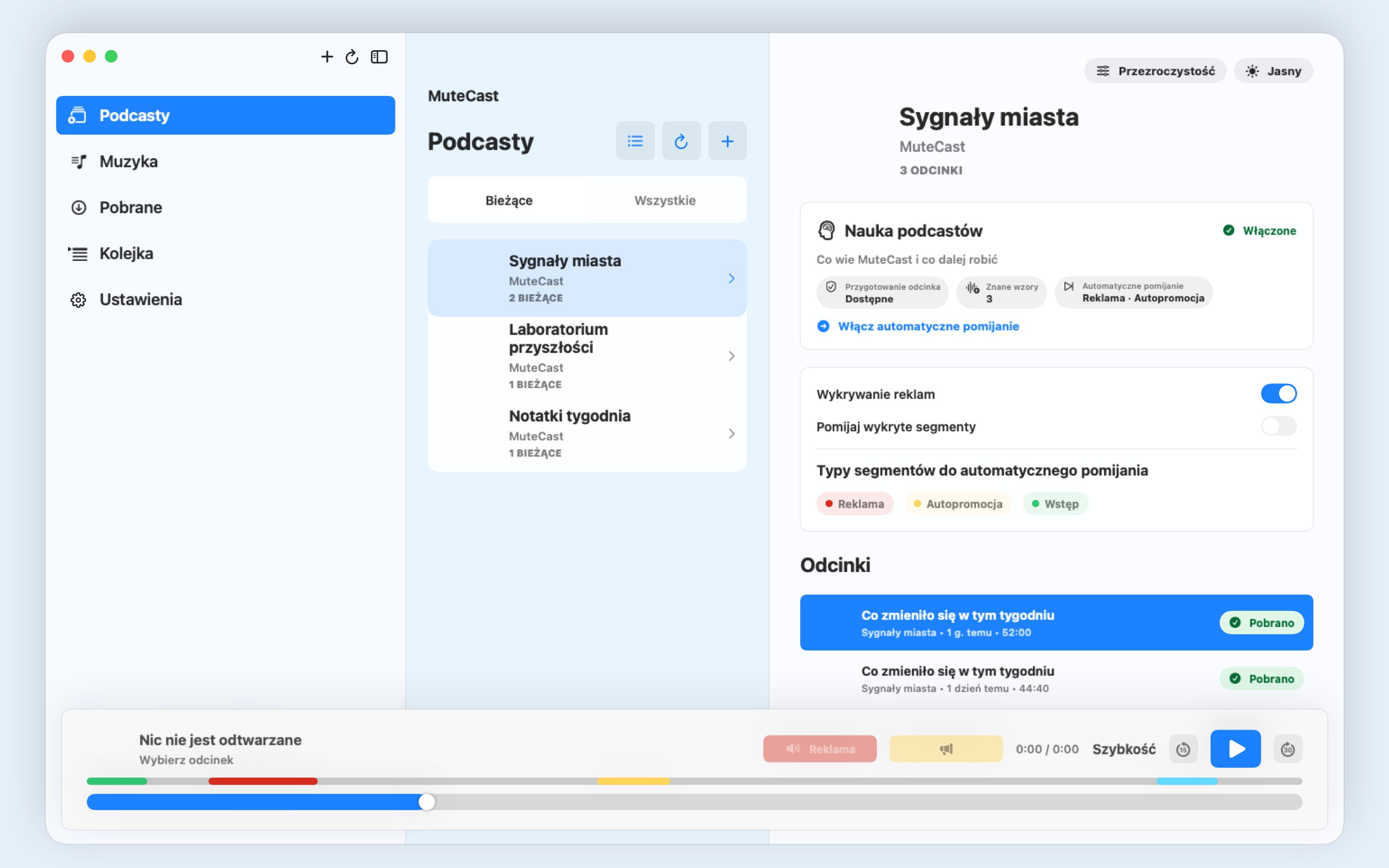Go to Pobrane downloads section

point(226,207)
